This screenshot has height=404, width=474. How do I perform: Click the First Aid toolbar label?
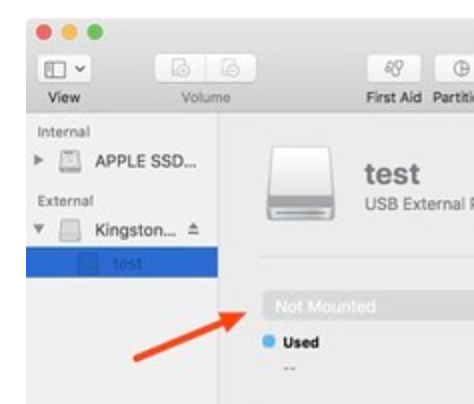394,97
